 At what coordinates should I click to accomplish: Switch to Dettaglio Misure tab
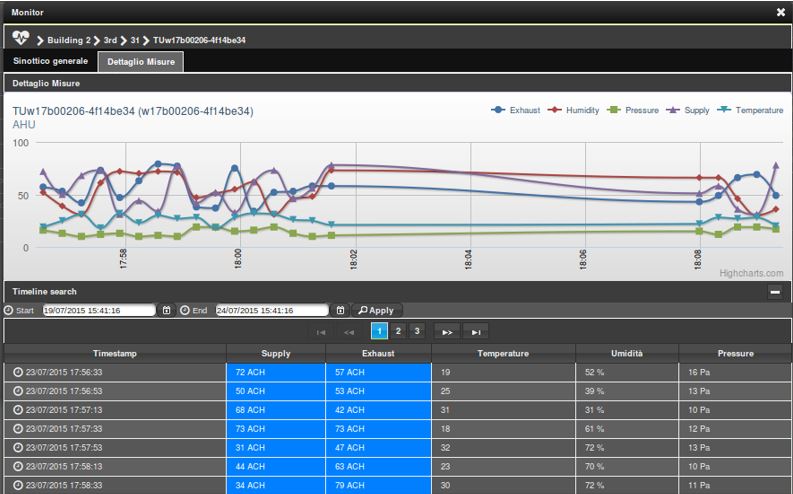[x=141, y=62]
